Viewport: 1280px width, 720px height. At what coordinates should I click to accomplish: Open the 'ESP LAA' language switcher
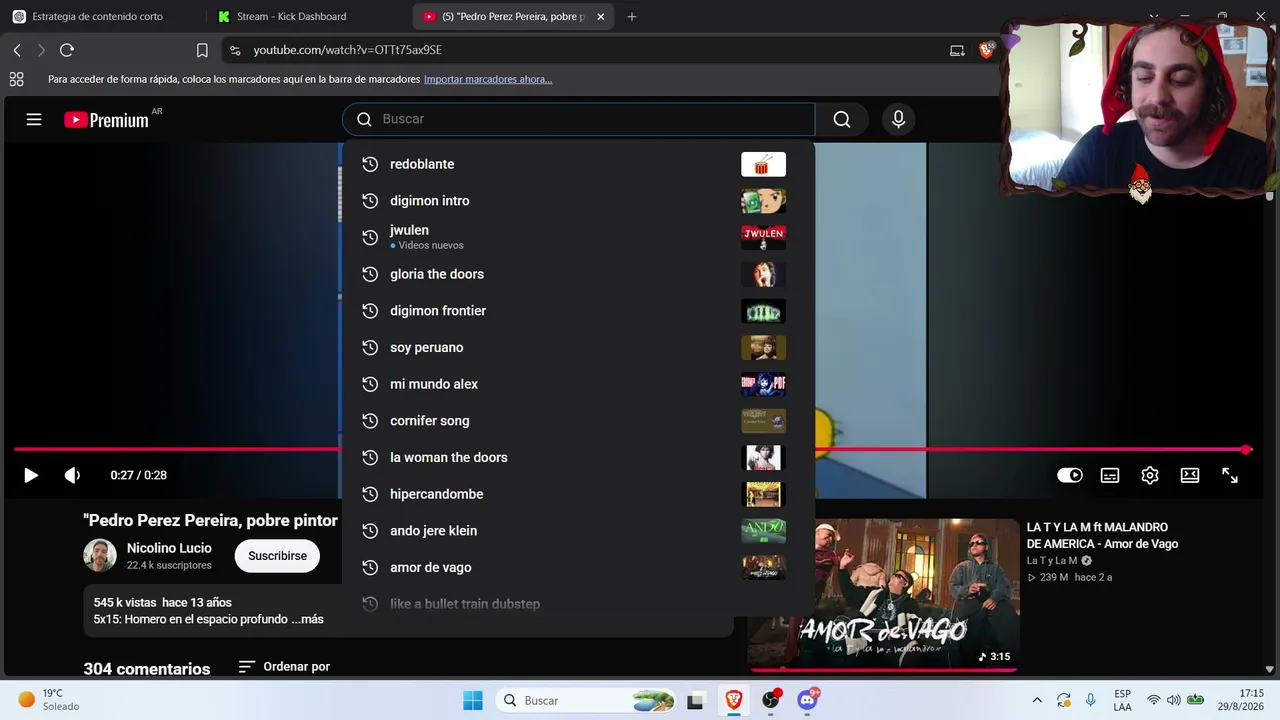coord(1123,700)
